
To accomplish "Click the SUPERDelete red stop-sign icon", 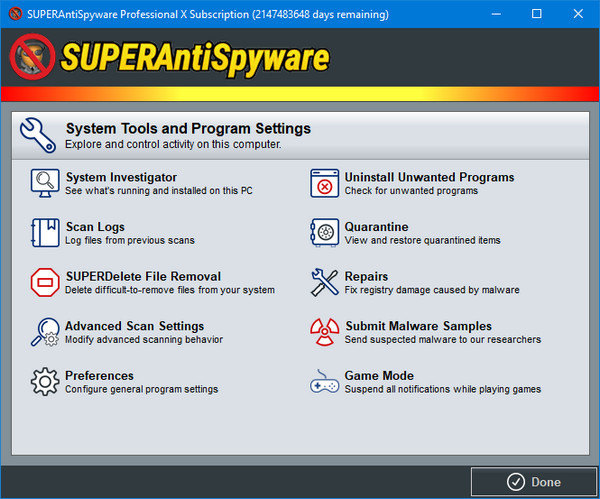I will pyautogui.click(x=45, y=283).
